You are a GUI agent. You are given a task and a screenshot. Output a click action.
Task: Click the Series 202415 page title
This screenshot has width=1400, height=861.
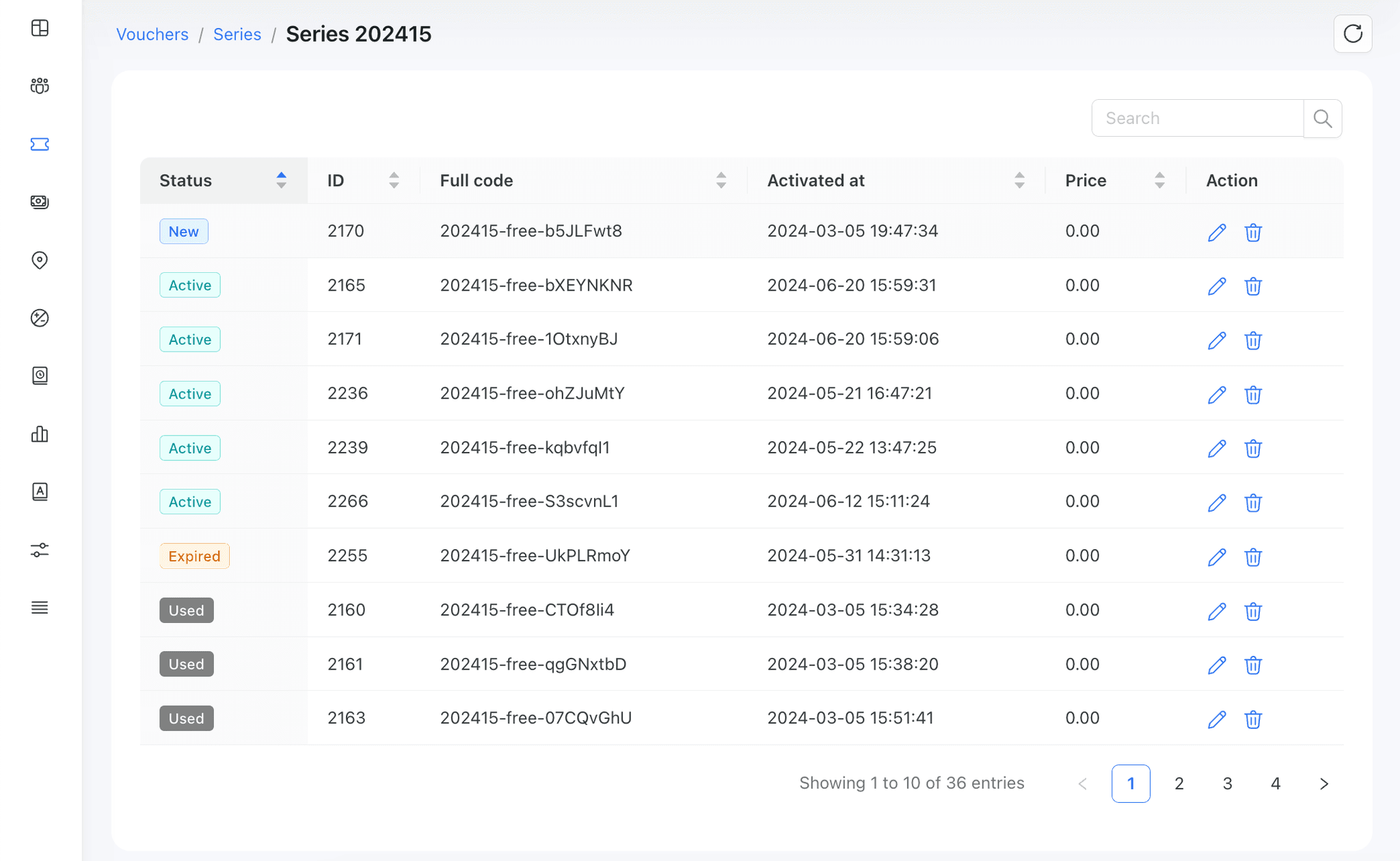(x=359, y=34)
